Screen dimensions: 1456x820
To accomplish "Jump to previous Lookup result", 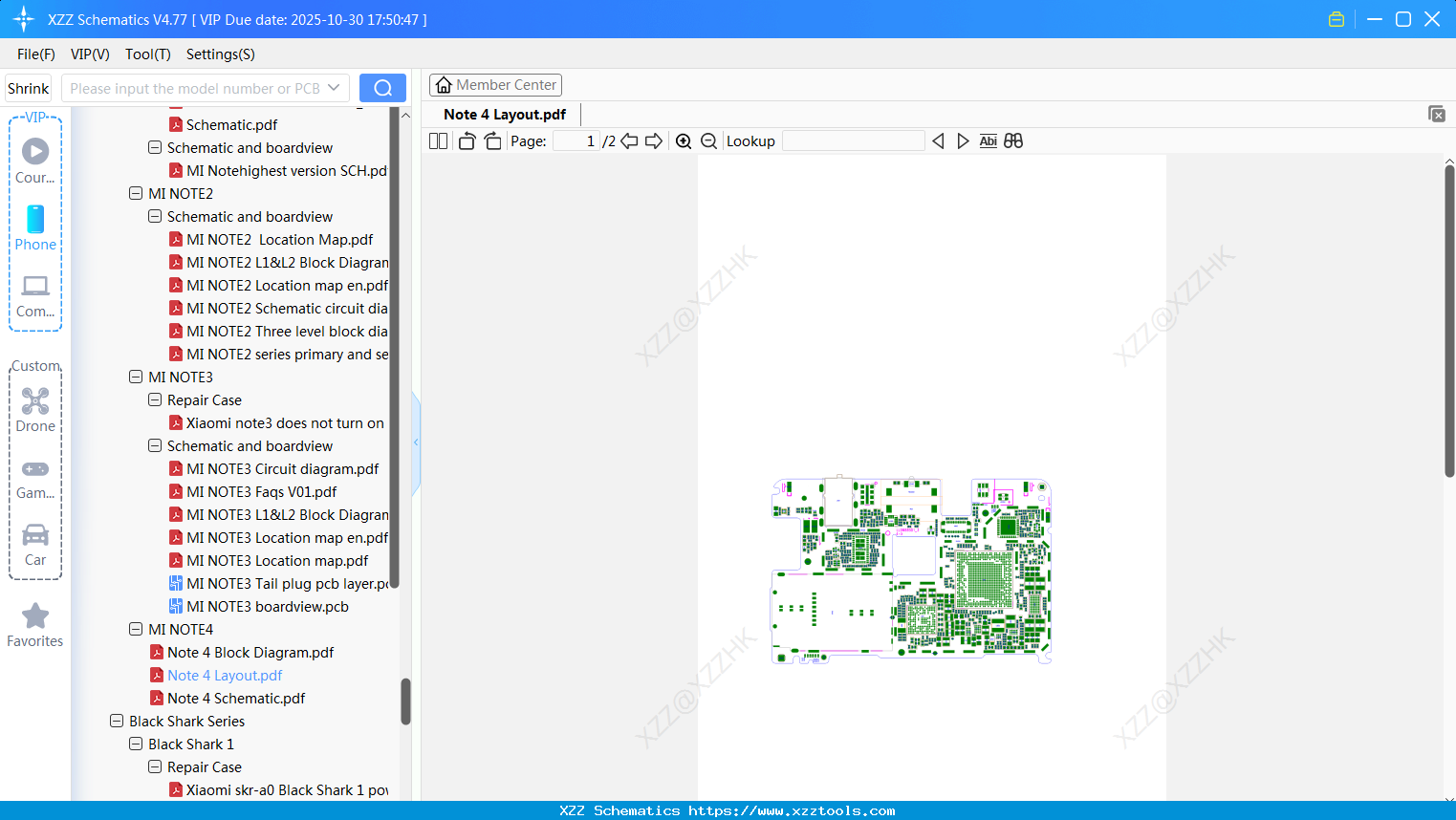I will [x=938, y=141].
